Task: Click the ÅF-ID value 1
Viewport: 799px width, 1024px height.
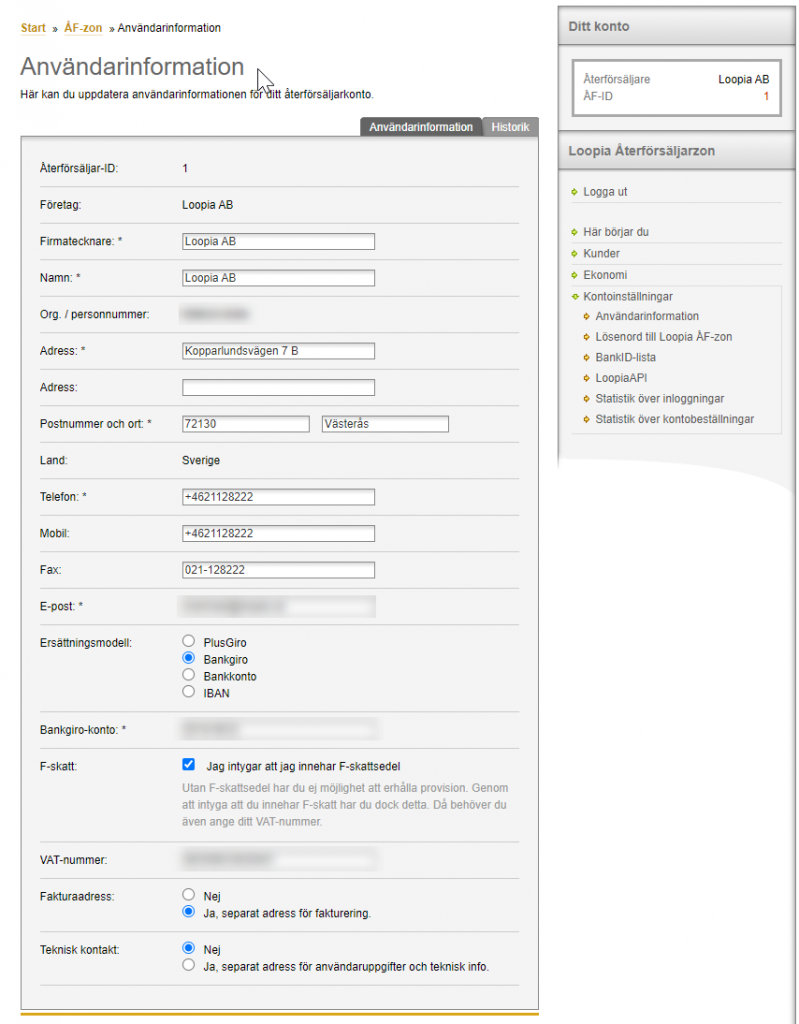Action: 766,97
